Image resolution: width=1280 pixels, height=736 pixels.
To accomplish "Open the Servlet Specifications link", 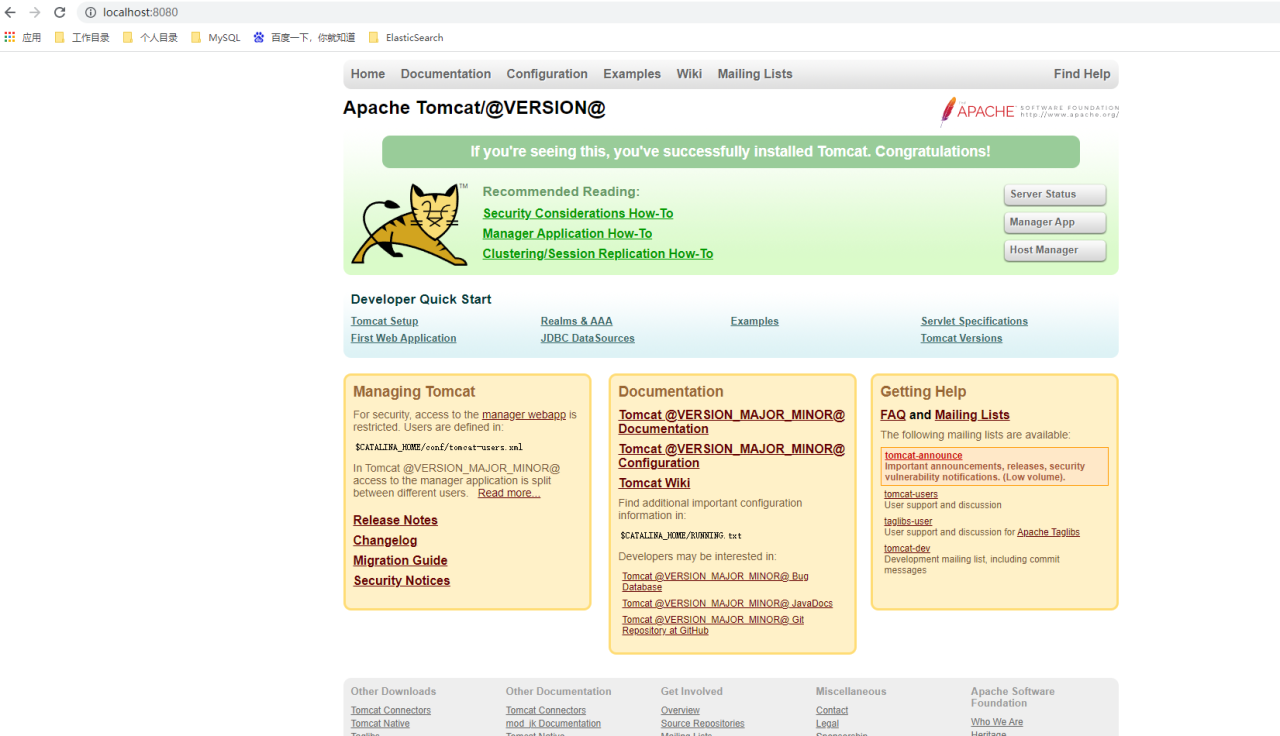I will click(974, 321).
